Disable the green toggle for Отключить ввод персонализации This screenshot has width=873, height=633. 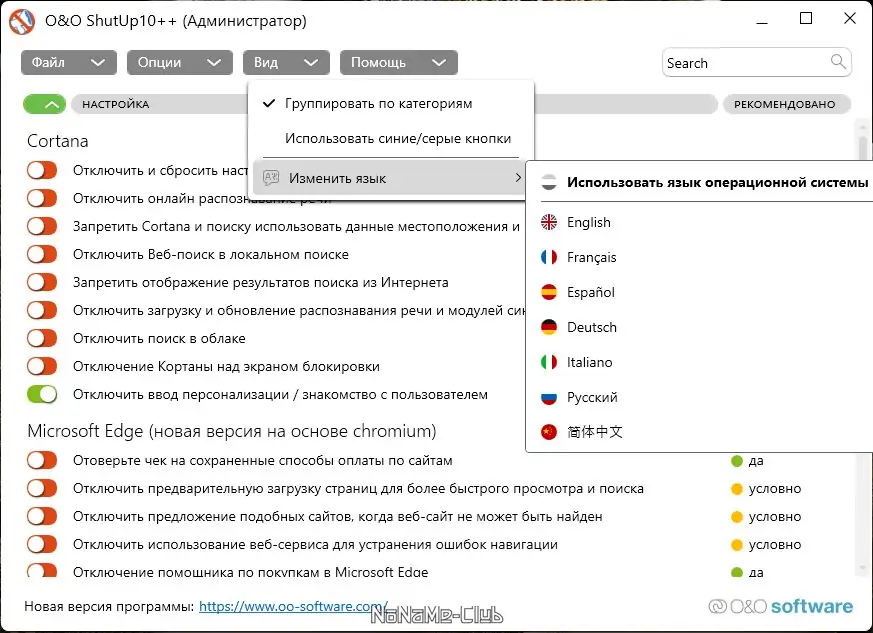click(x=40, y=394)
